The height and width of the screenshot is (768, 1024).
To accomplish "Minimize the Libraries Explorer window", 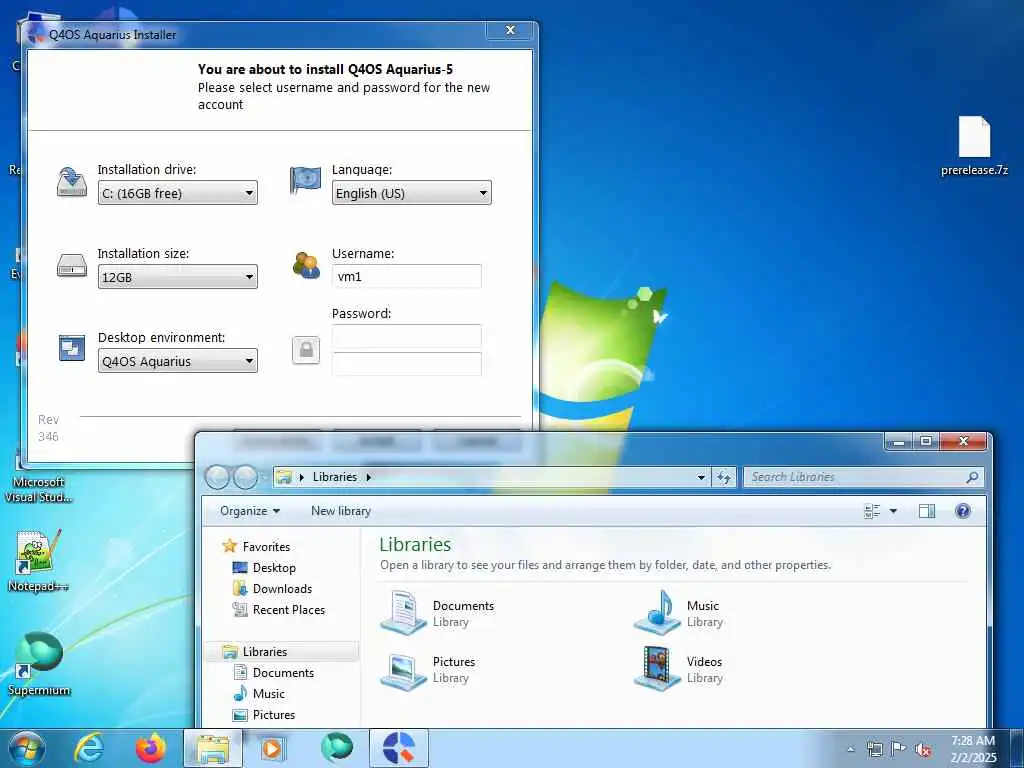I will pyautogui.click(x=899, y=441).
